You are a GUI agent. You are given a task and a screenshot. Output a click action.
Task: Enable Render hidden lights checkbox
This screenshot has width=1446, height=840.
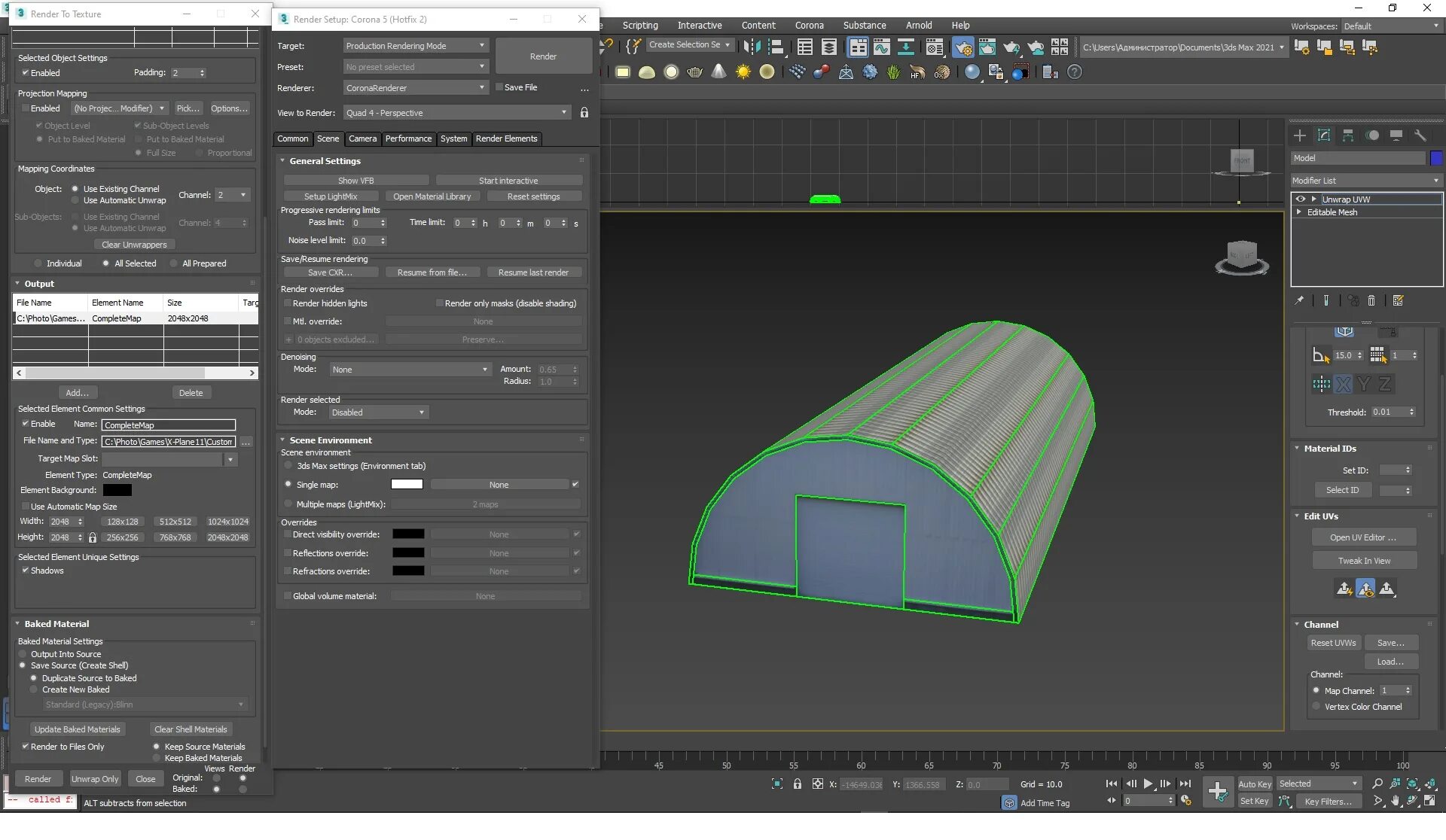point(287,303)
